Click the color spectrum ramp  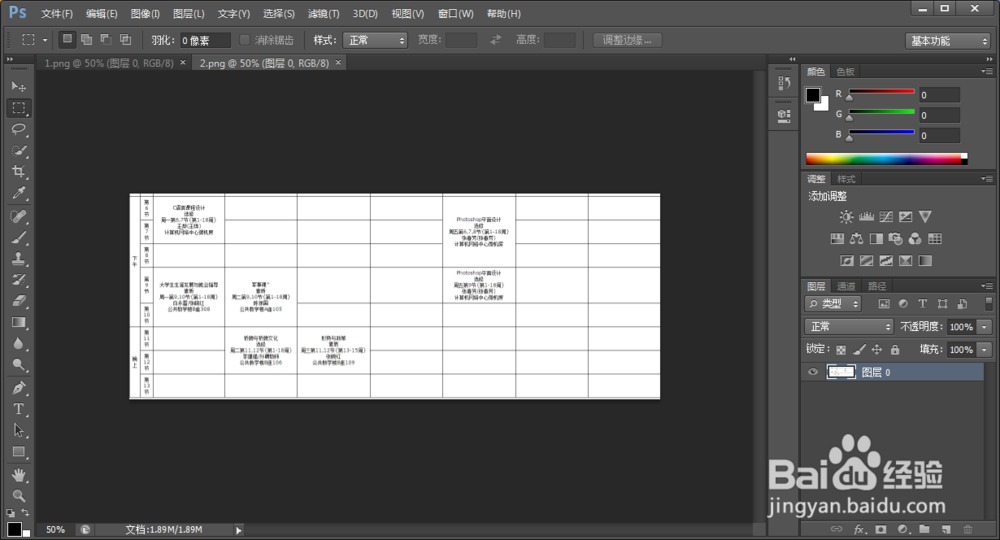886,159
